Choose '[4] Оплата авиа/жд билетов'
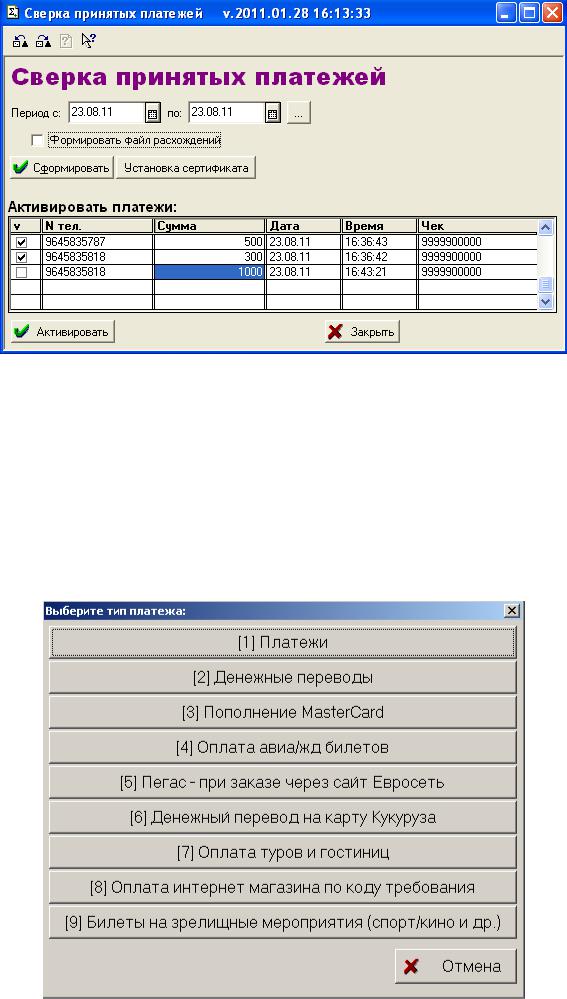The image size is (567, 999). (283, 747)
